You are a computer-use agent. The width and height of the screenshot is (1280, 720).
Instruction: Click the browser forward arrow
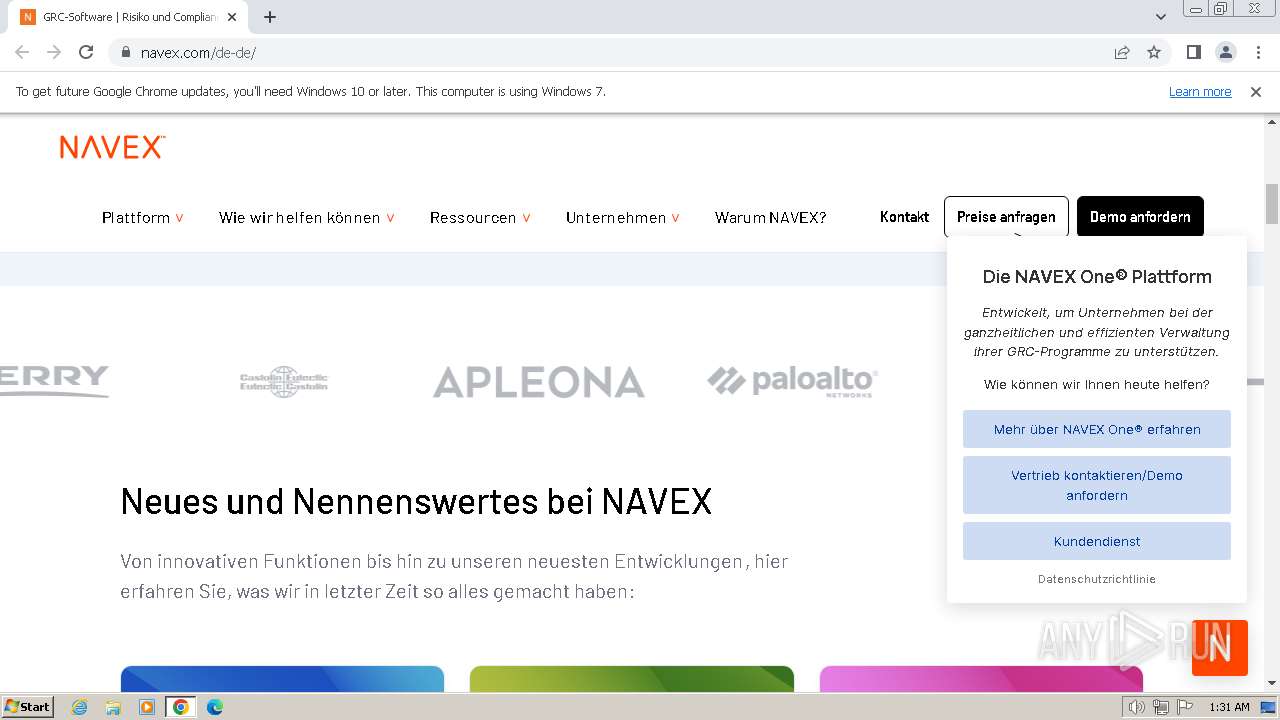(x=54, y=52)
